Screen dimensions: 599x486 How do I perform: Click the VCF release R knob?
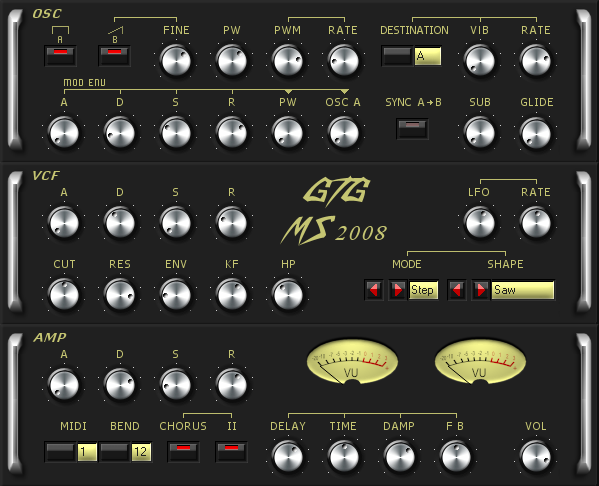(232, 223)
